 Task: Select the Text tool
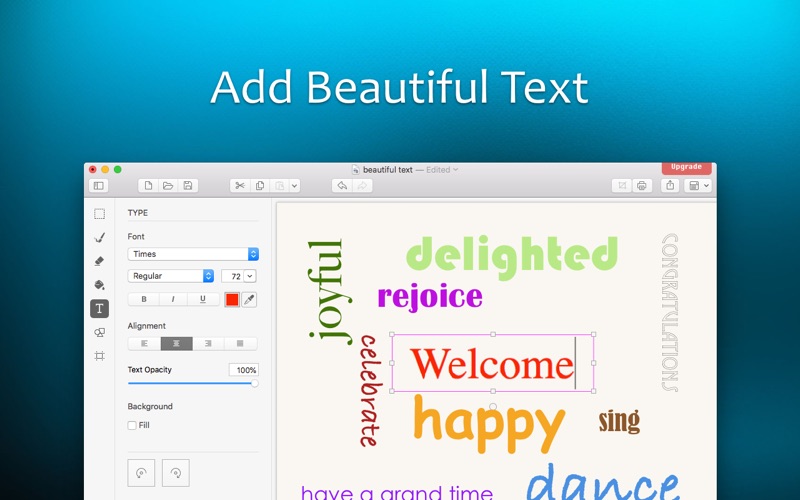(x=99, y=308)
